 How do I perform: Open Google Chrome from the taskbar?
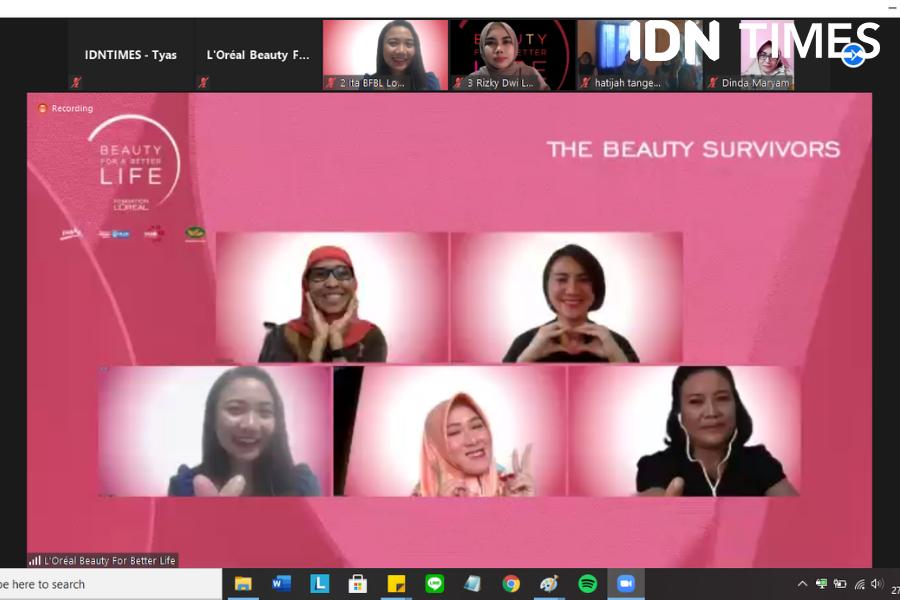(511, 584)
